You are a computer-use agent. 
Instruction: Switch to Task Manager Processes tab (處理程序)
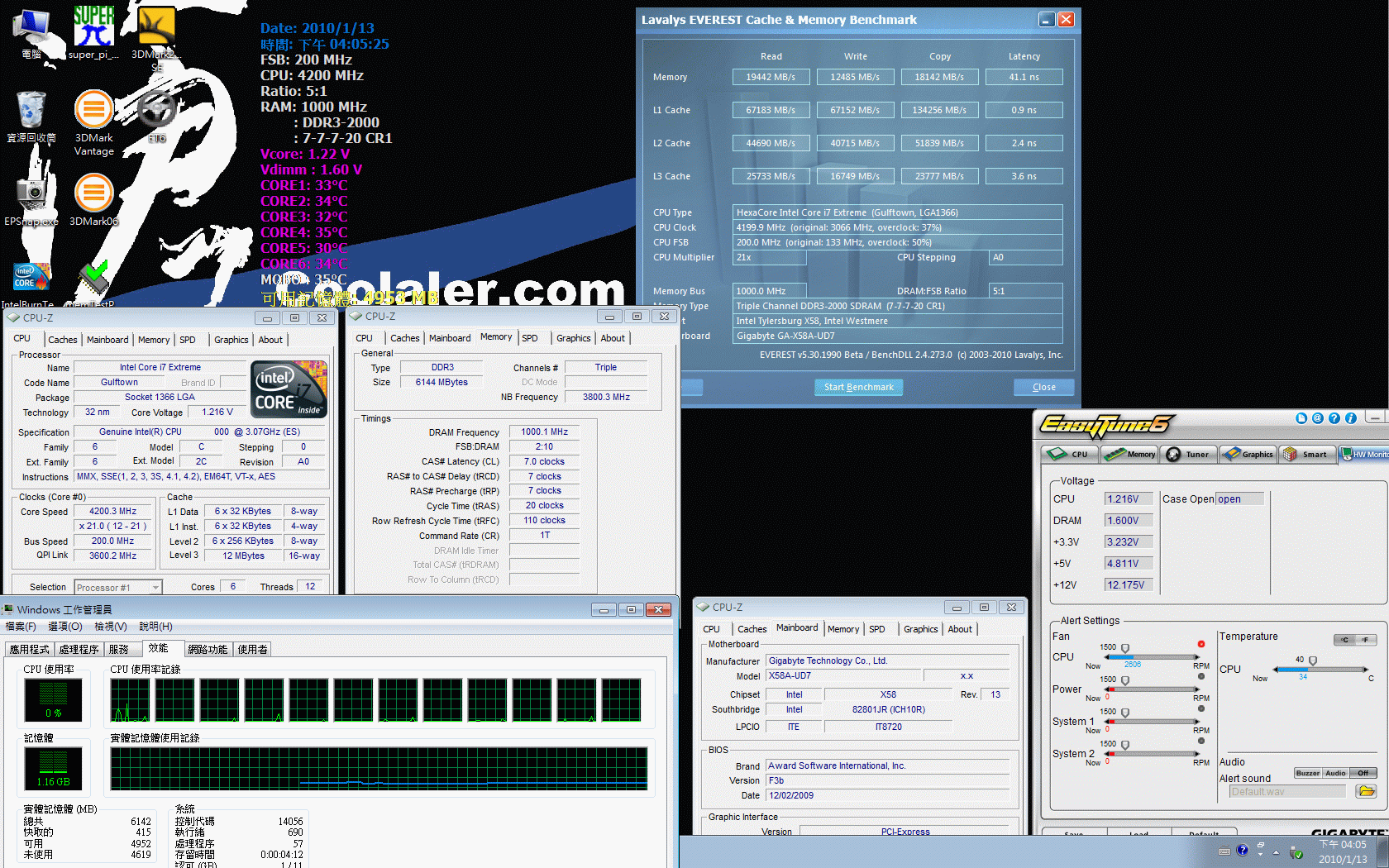pos(79,650)
